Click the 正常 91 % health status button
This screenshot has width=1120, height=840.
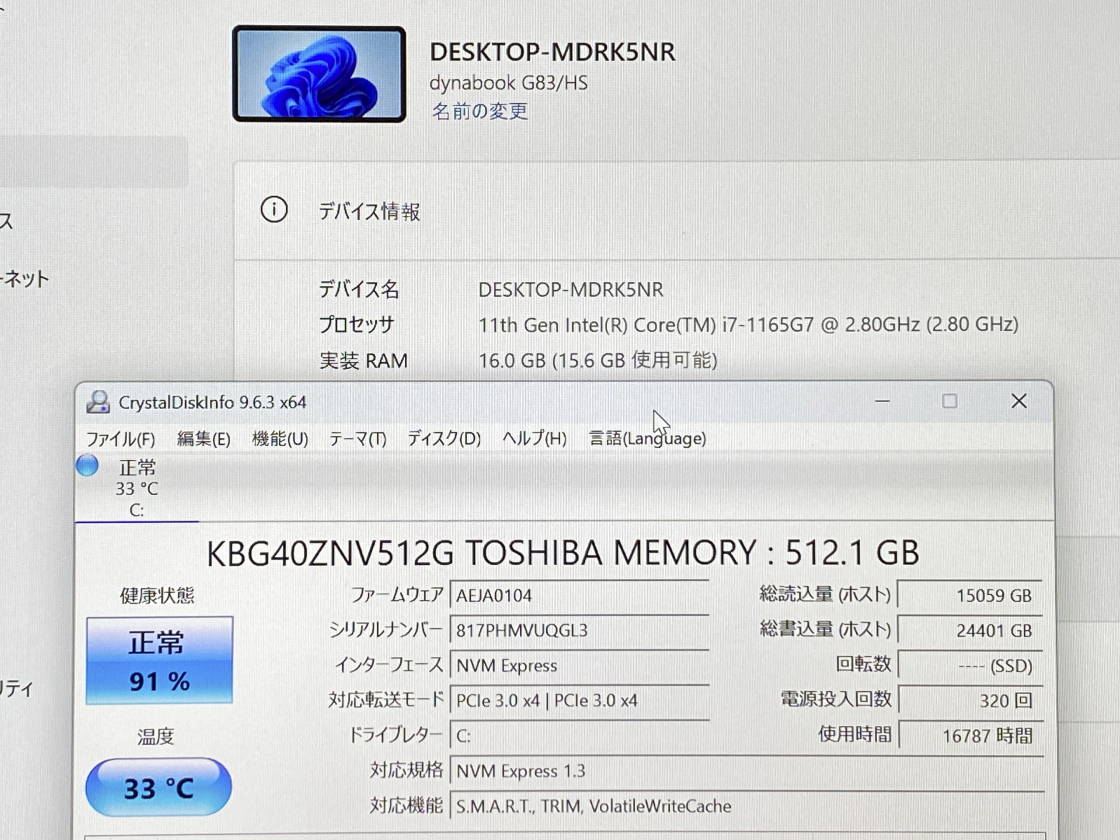coord(159,660)
